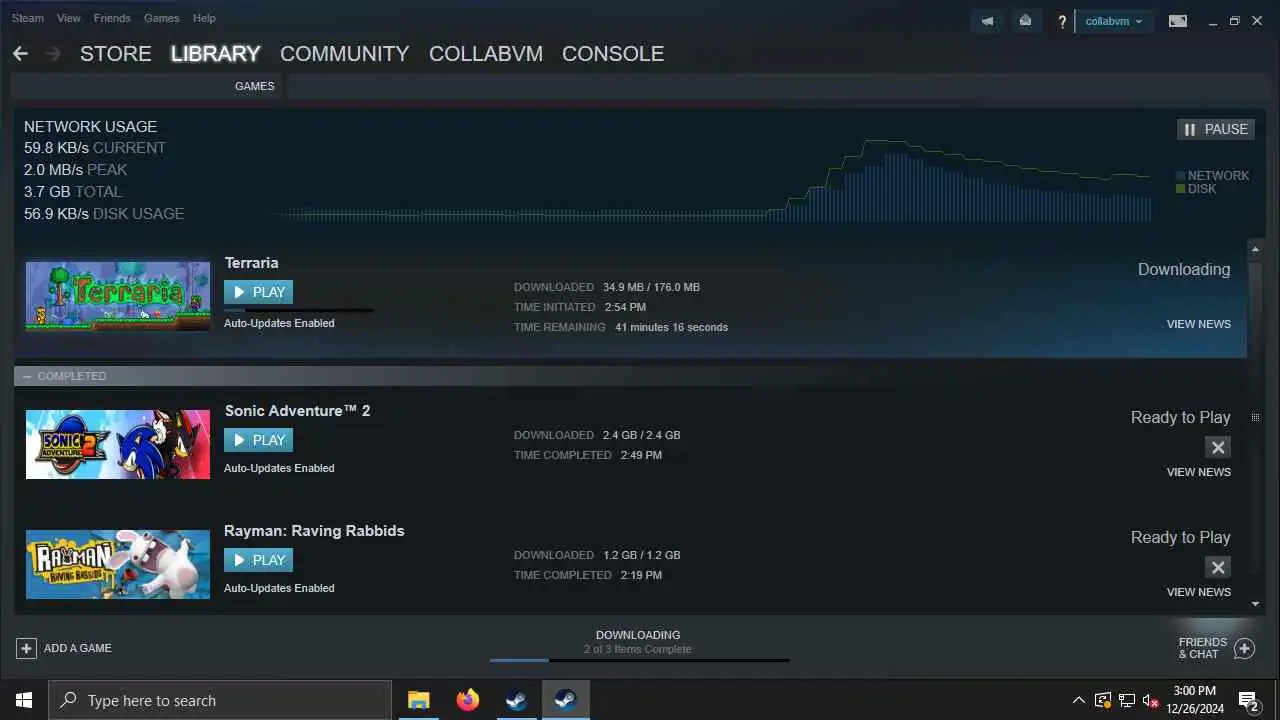Collapse the Completed downloads section
This screenshot has width=1280, height=720.
[x=27, y=376]
